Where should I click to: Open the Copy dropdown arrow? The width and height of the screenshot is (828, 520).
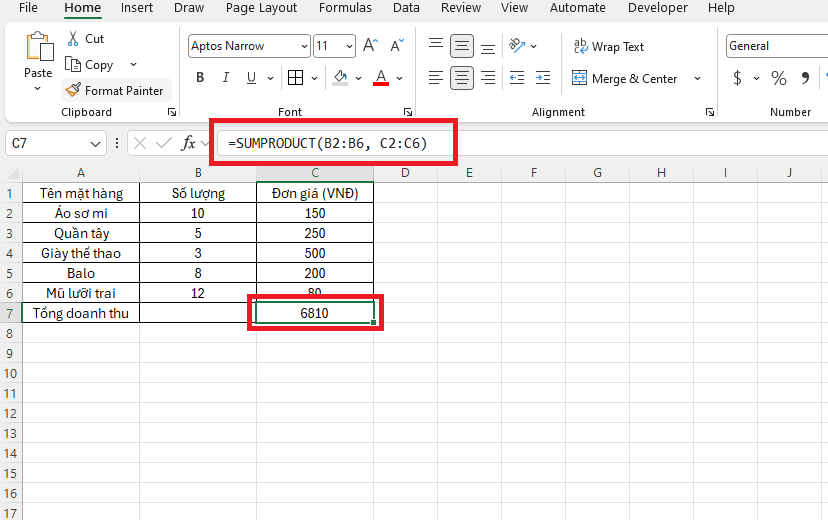tap(134, 64)
